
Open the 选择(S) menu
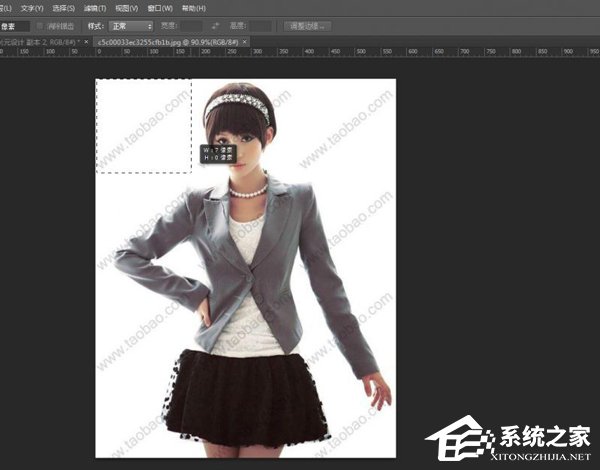pyautogui.click(x=64, y=8)
